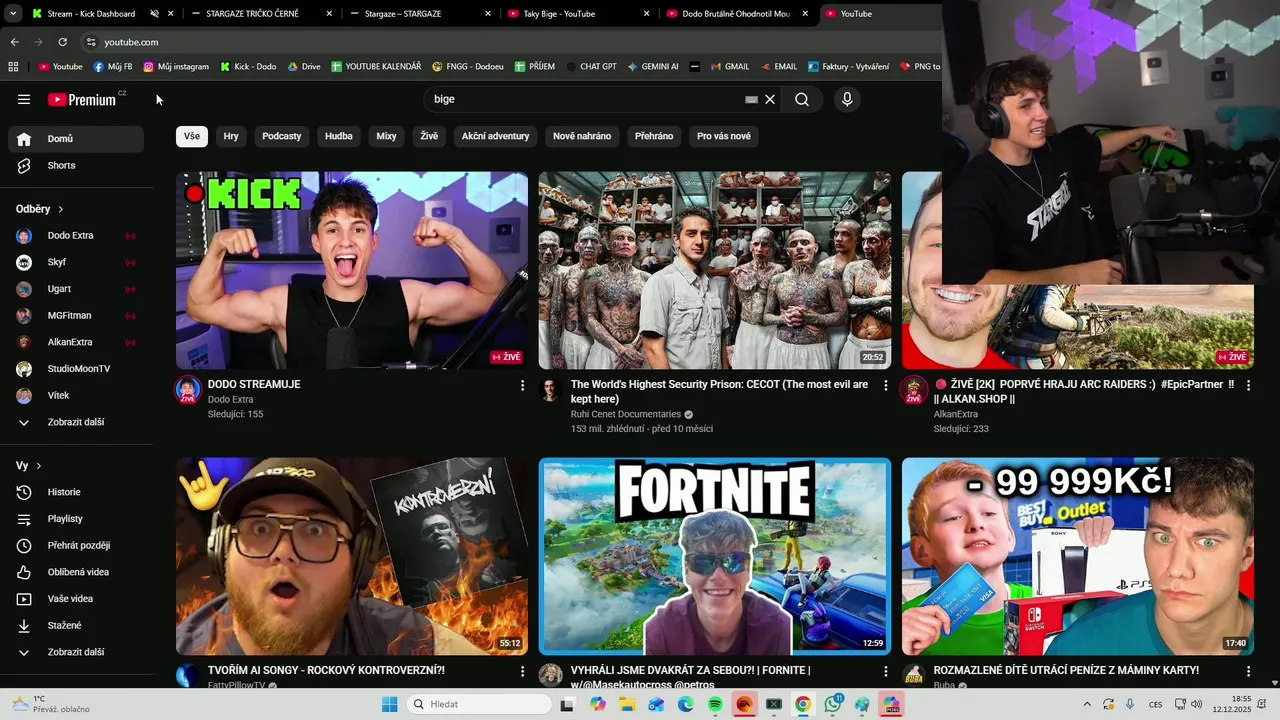Reload the page
Viewport: 1280px width, 720px height.
[x=62, y=42]
